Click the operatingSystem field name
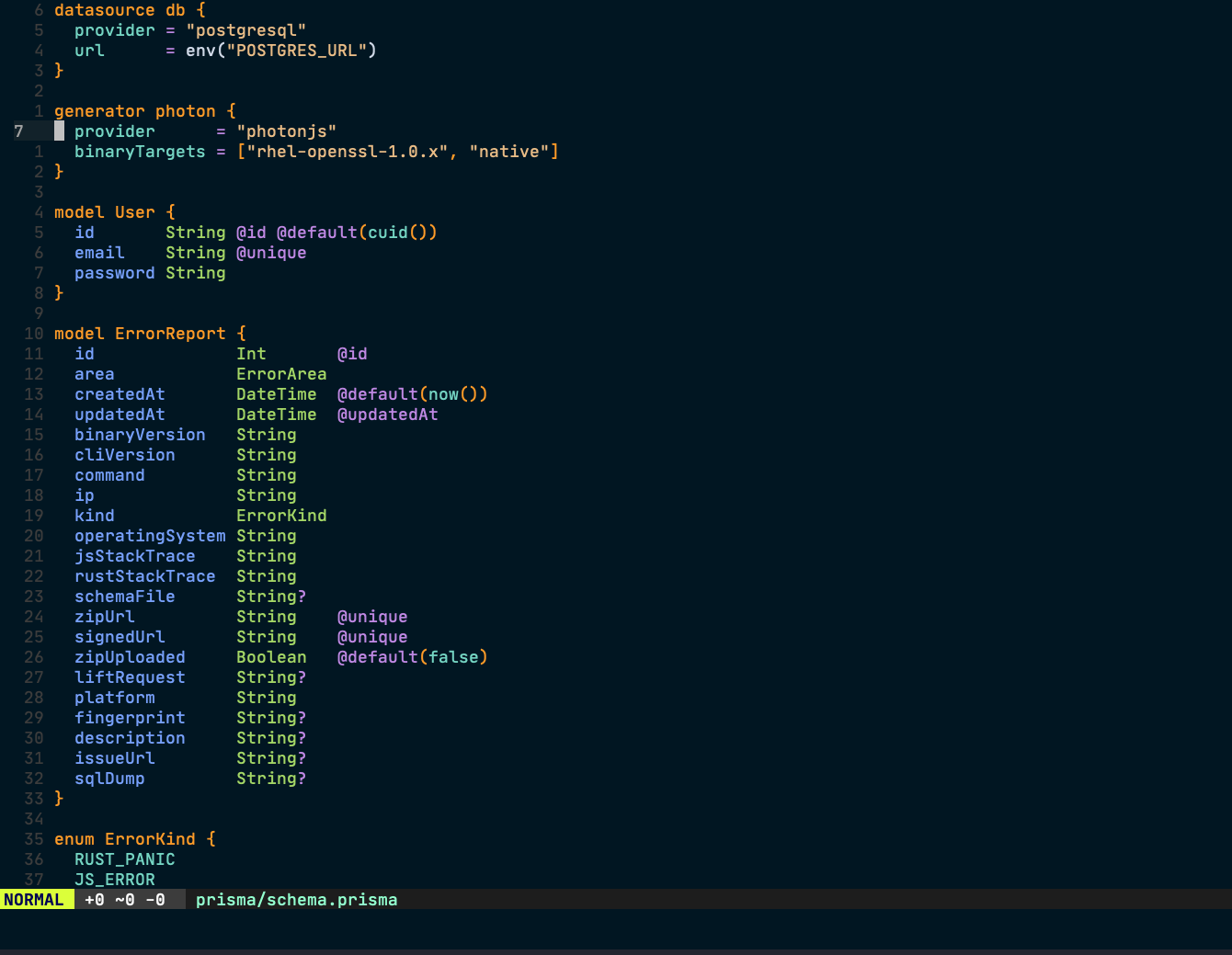Viewport: 1232px width, 955px height. [x=150, y=536]
